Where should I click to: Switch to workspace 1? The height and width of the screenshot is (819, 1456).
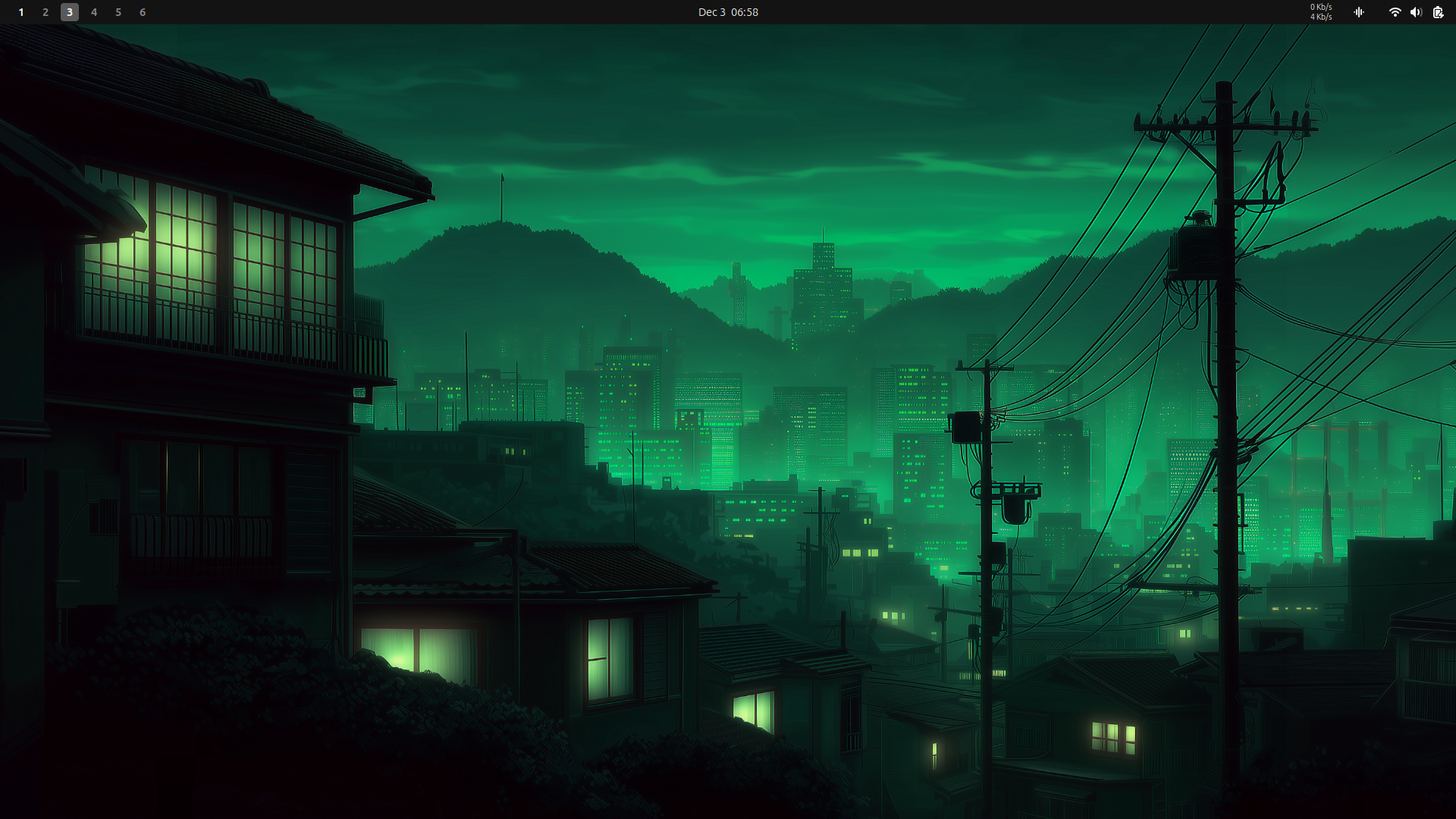pyautogui.click(x=20, y=12)
